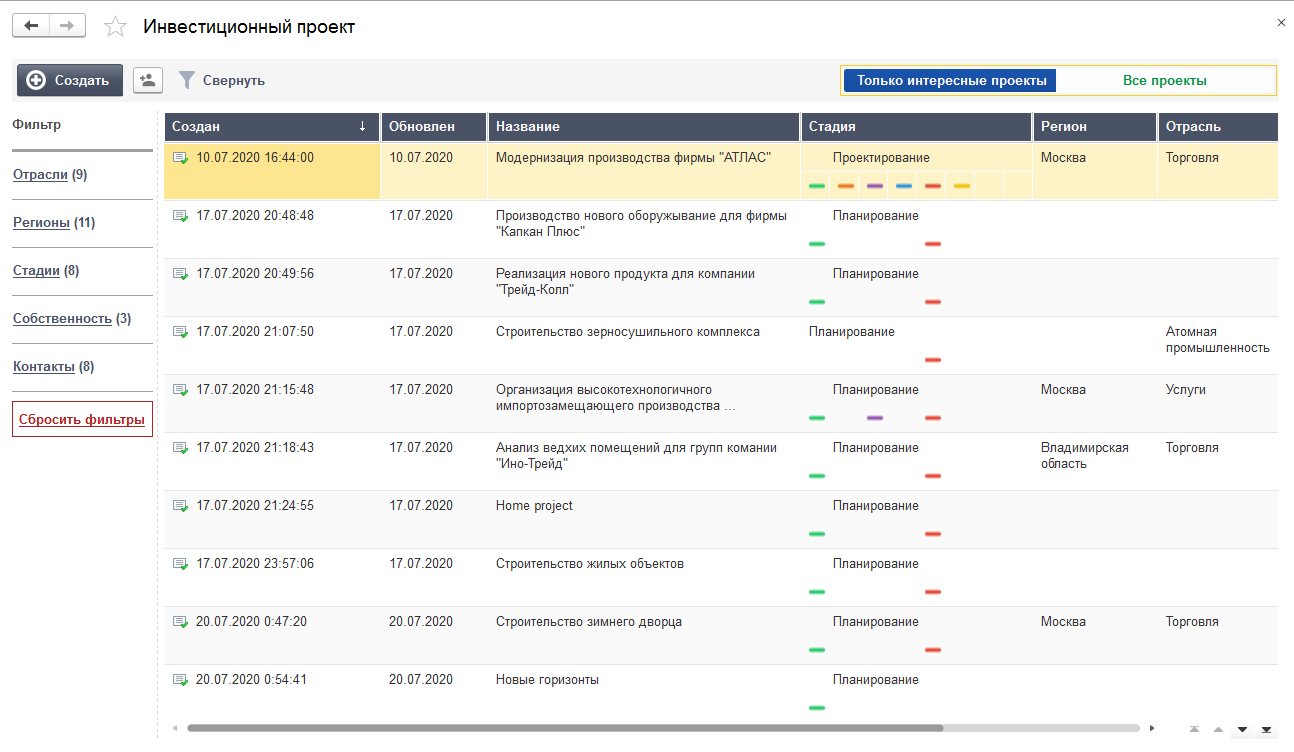Expand the Контакты filter

click(x=44, y=367)
